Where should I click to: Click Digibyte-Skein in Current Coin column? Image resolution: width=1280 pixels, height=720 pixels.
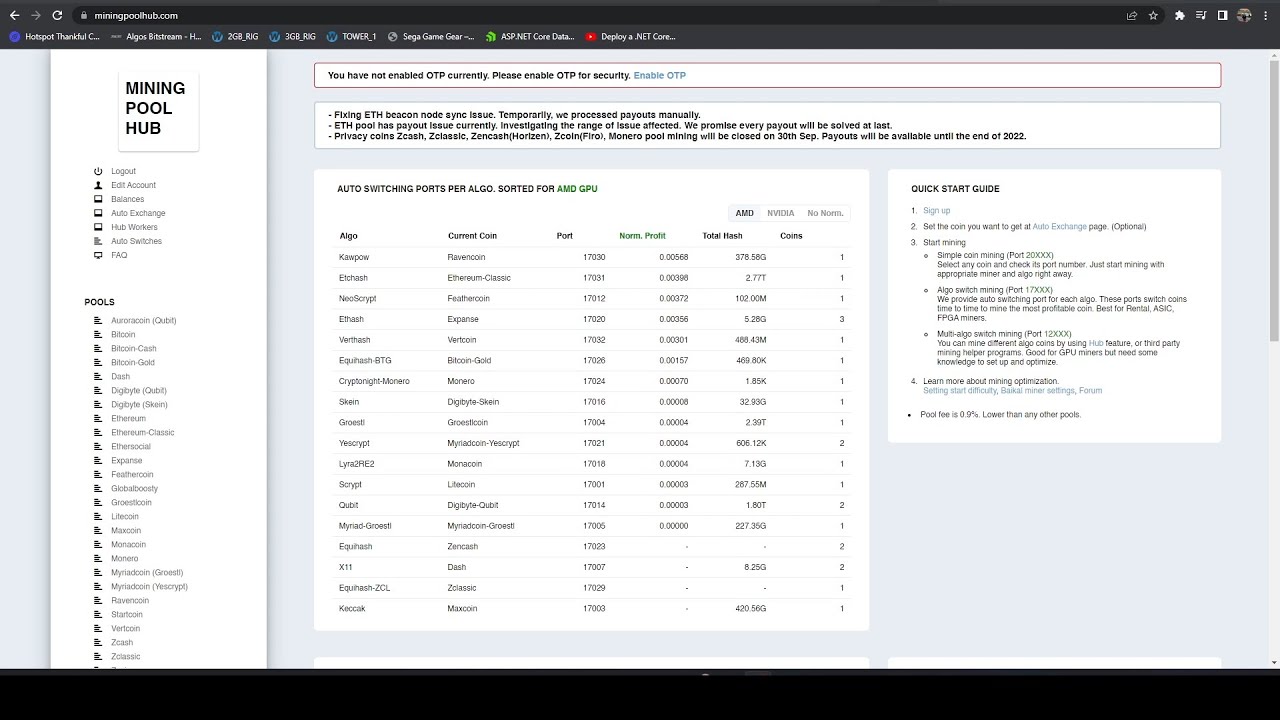(473, 402)
